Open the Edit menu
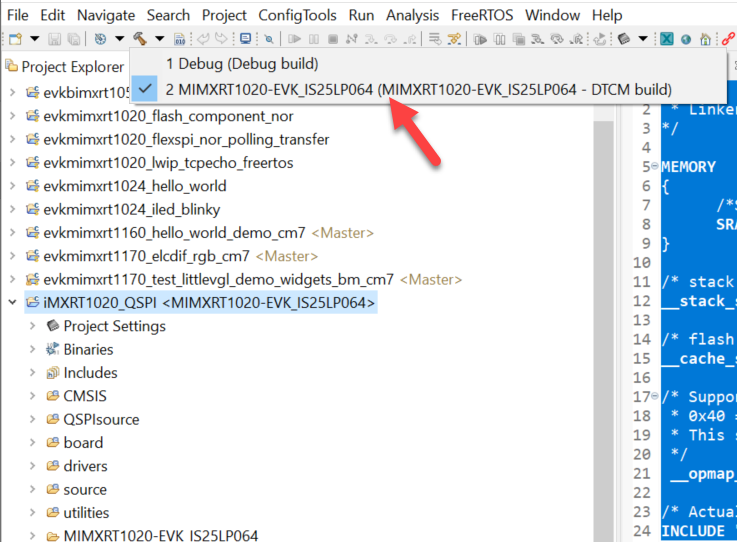This screenshot has height=542, width=737. [52, 16]
